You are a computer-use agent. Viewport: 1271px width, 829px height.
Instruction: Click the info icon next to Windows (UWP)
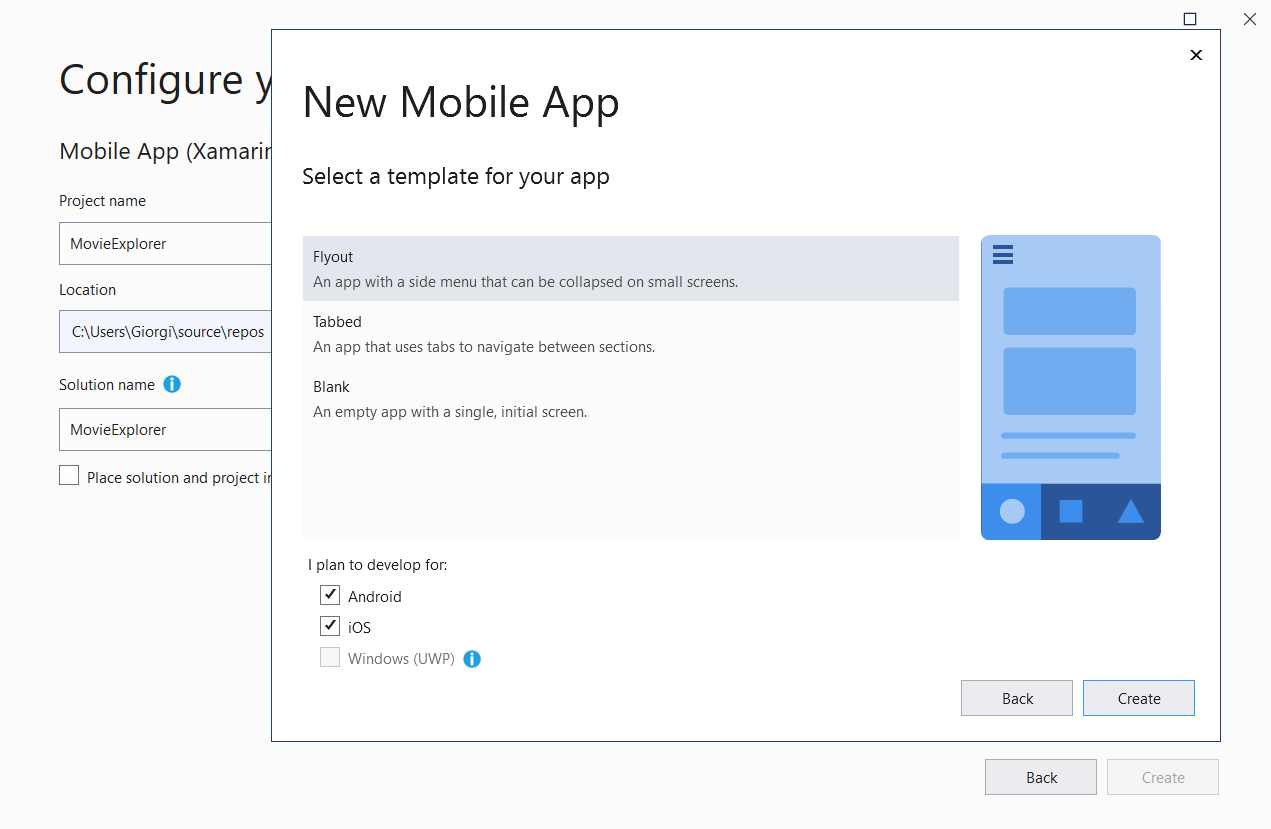pos(472,659)
